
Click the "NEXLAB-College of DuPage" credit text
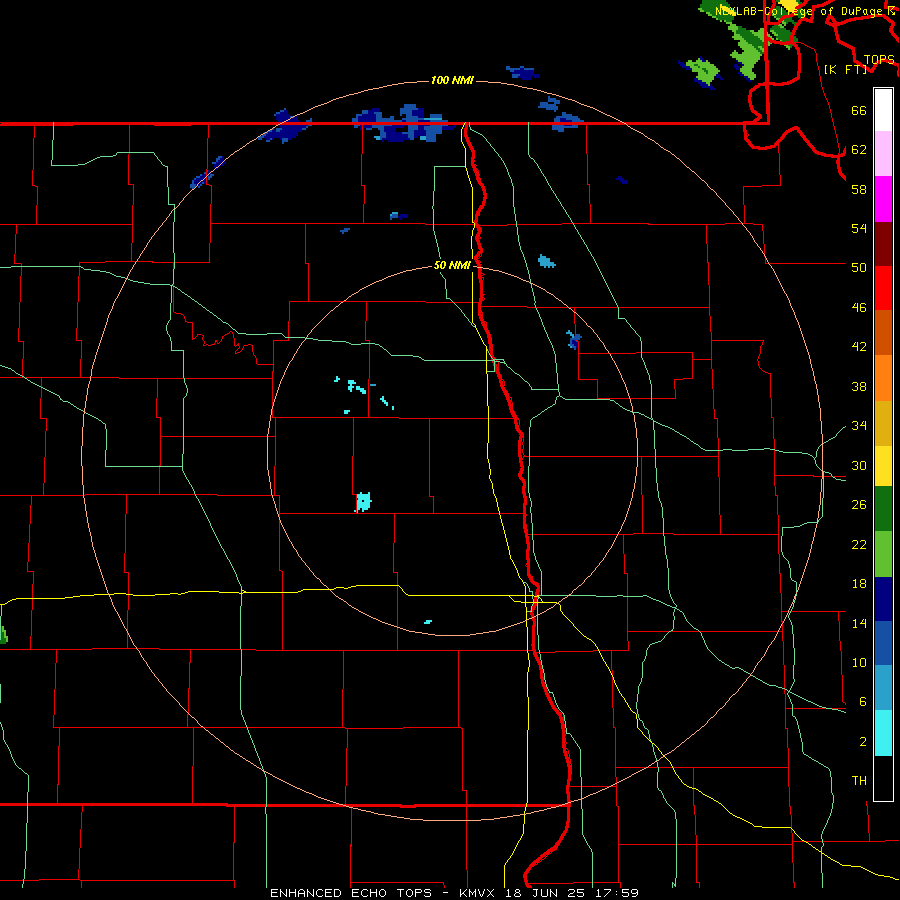coord(798,11)
